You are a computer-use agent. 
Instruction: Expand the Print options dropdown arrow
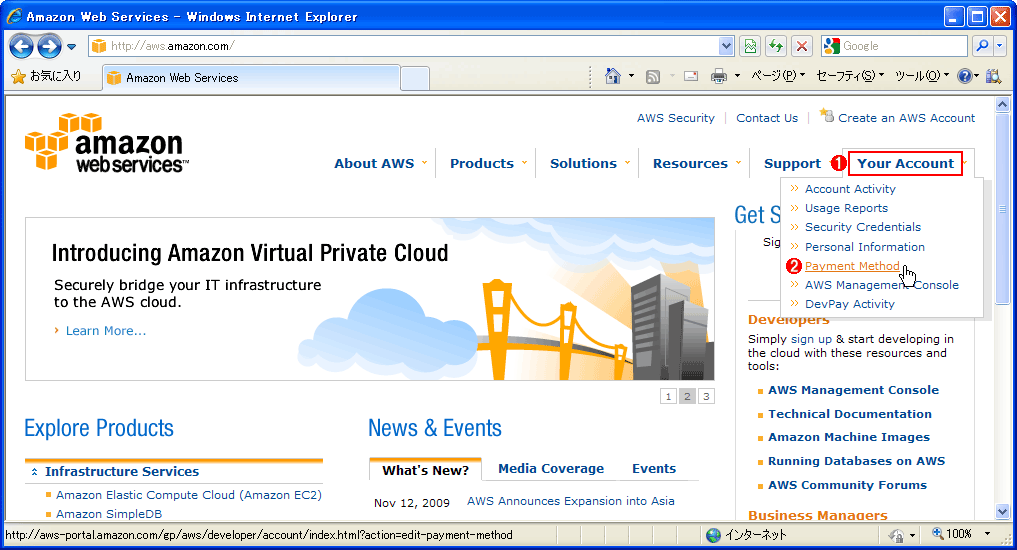[737, 77]
